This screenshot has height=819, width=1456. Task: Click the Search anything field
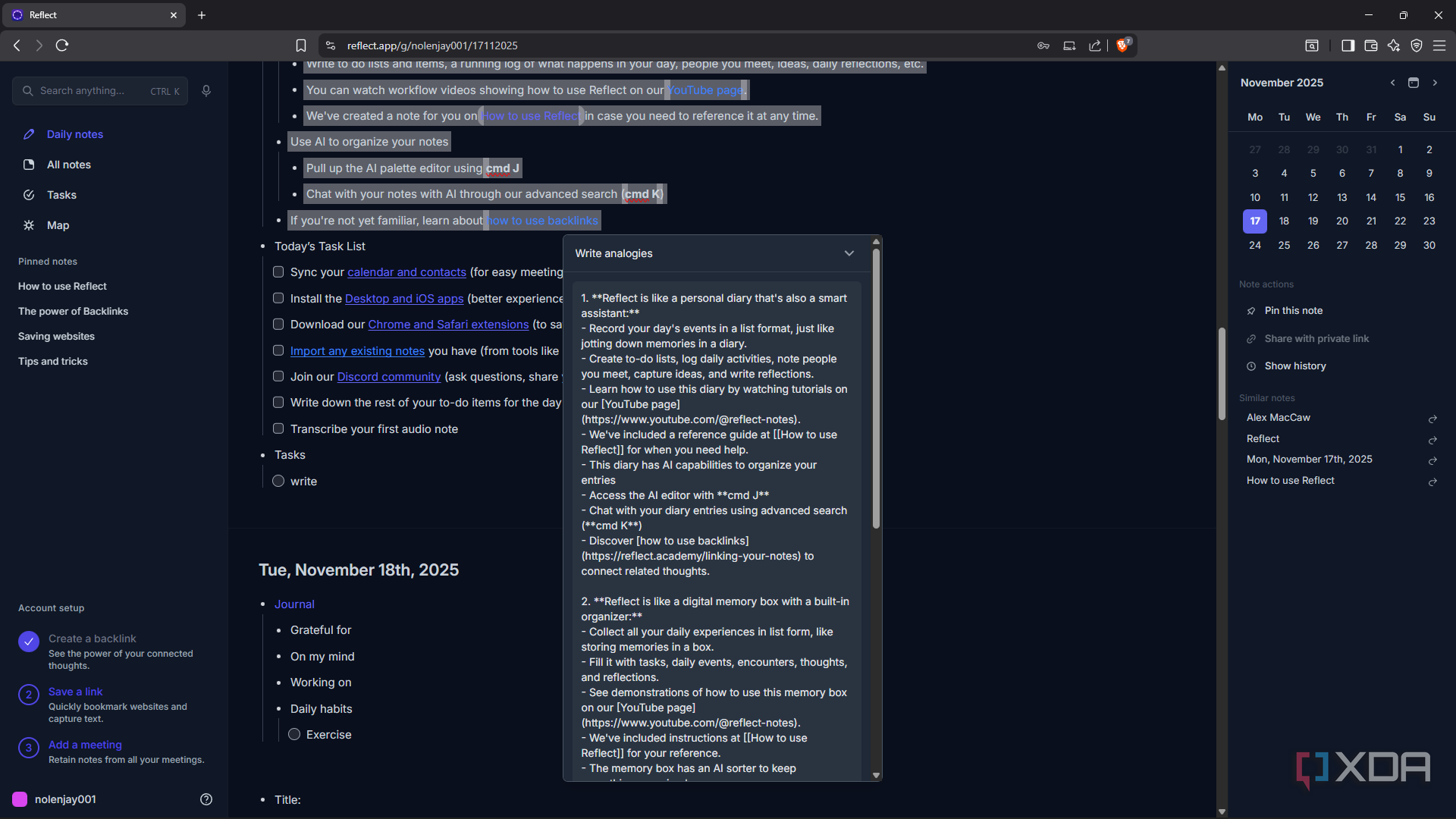[100, 91]
